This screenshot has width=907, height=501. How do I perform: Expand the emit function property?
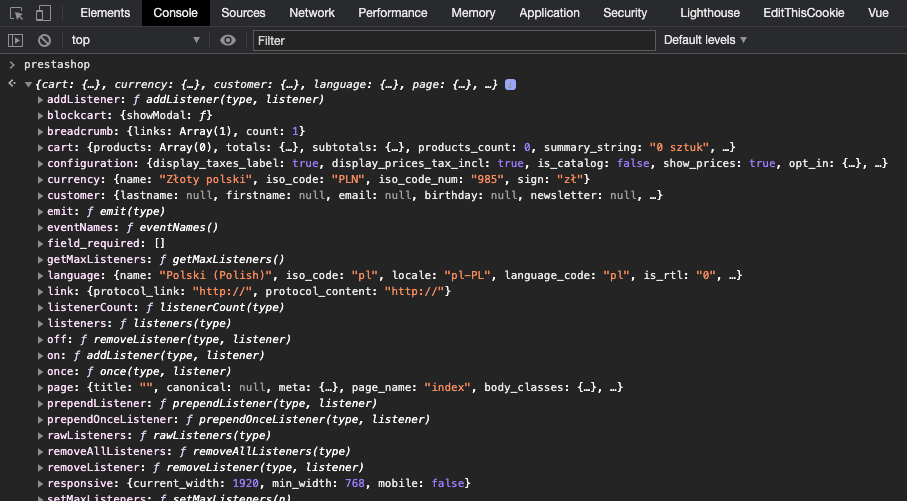tap(40, 212)
